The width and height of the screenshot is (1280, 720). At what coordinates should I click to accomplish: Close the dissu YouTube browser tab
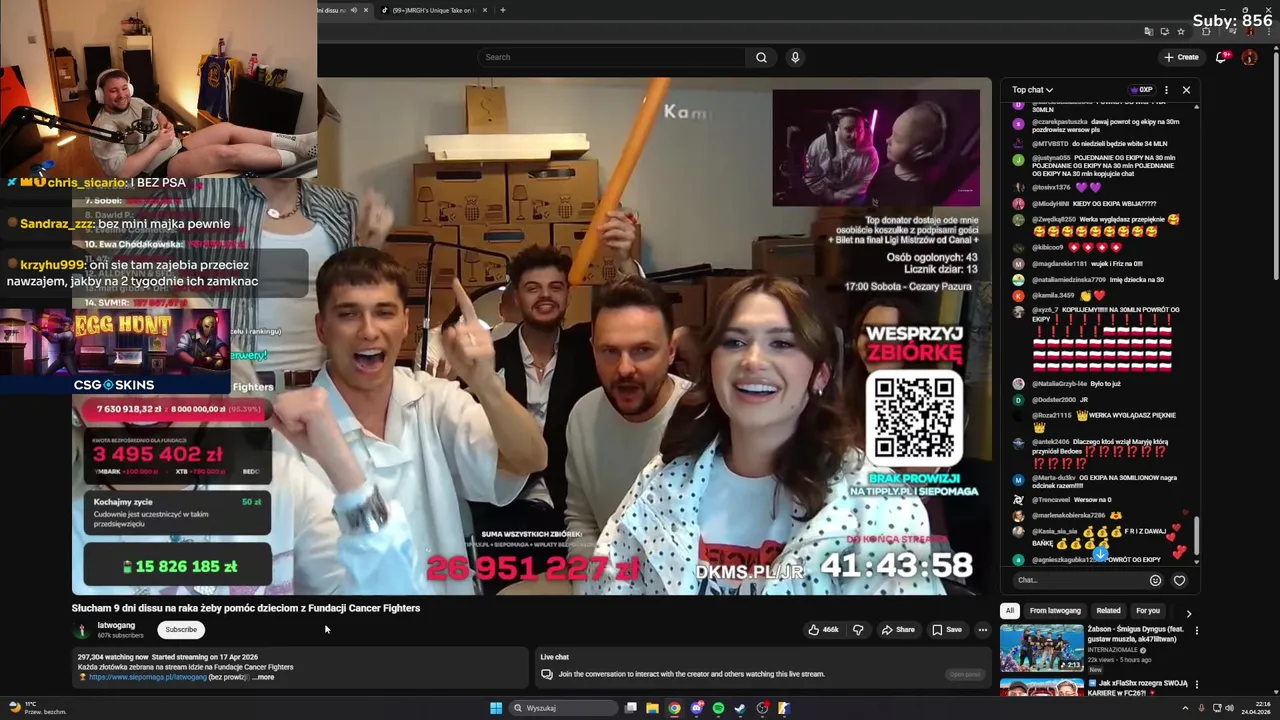coord(366,10)
